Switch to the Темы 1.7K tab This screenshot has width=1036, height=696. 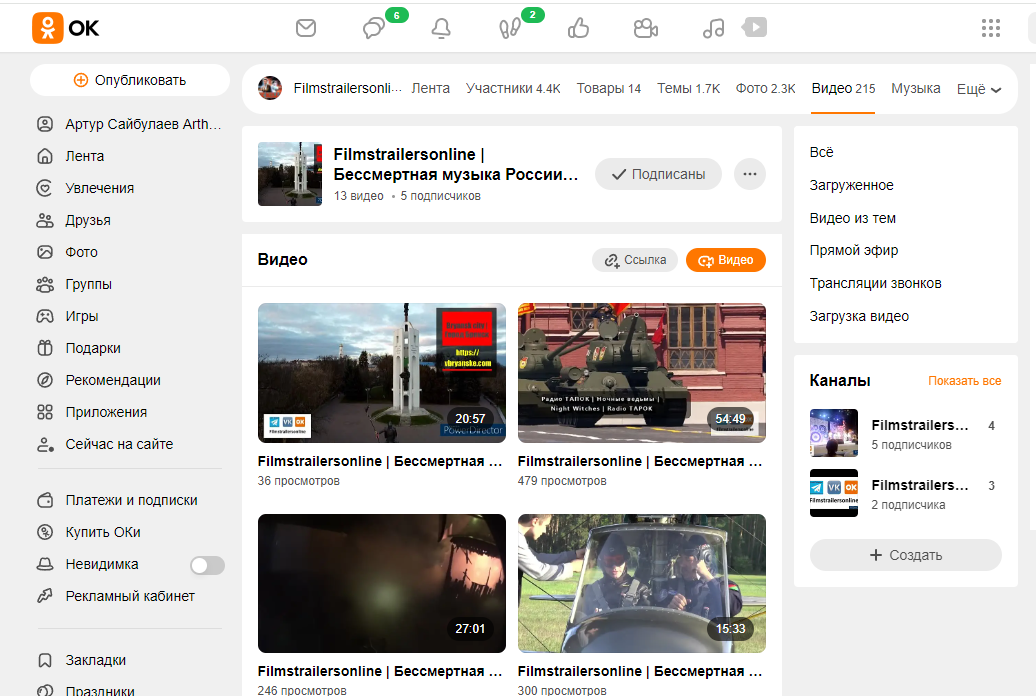tap(688, 89)
